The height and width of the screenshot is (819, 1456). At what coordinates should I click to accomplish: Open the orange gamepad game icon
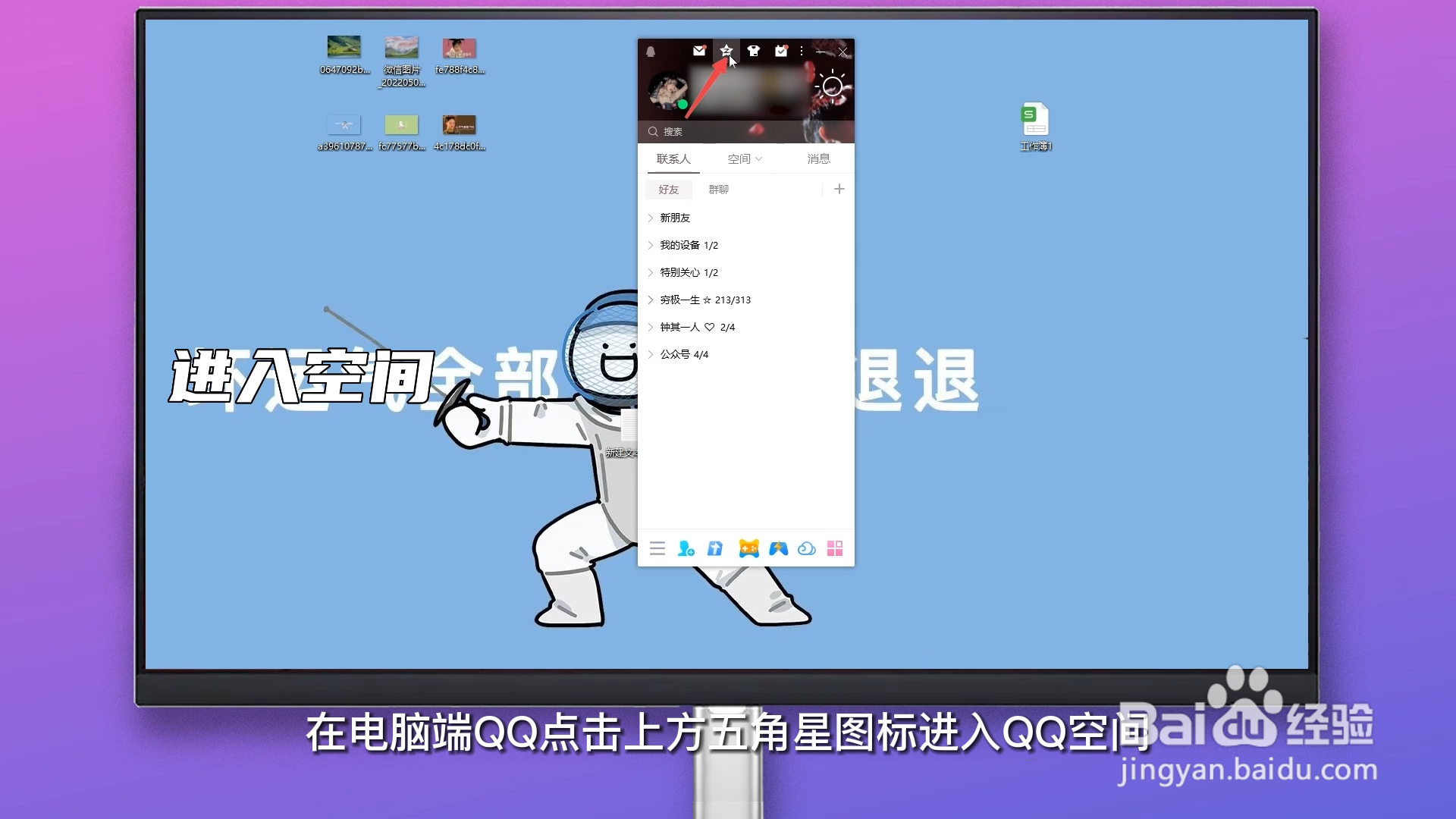pos(748,548)
